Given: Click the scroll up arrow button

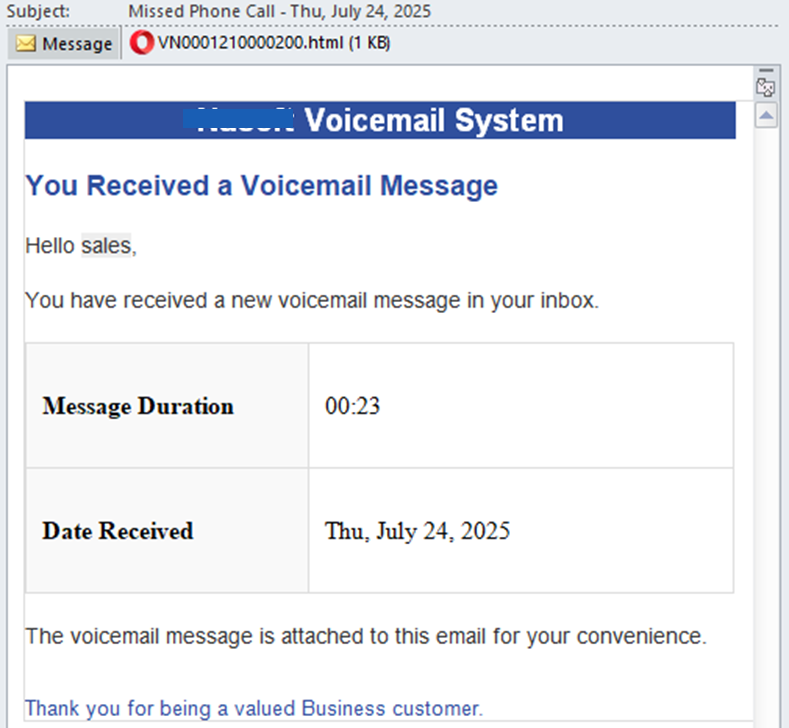Looking at the screenshot, I should 766,116.
